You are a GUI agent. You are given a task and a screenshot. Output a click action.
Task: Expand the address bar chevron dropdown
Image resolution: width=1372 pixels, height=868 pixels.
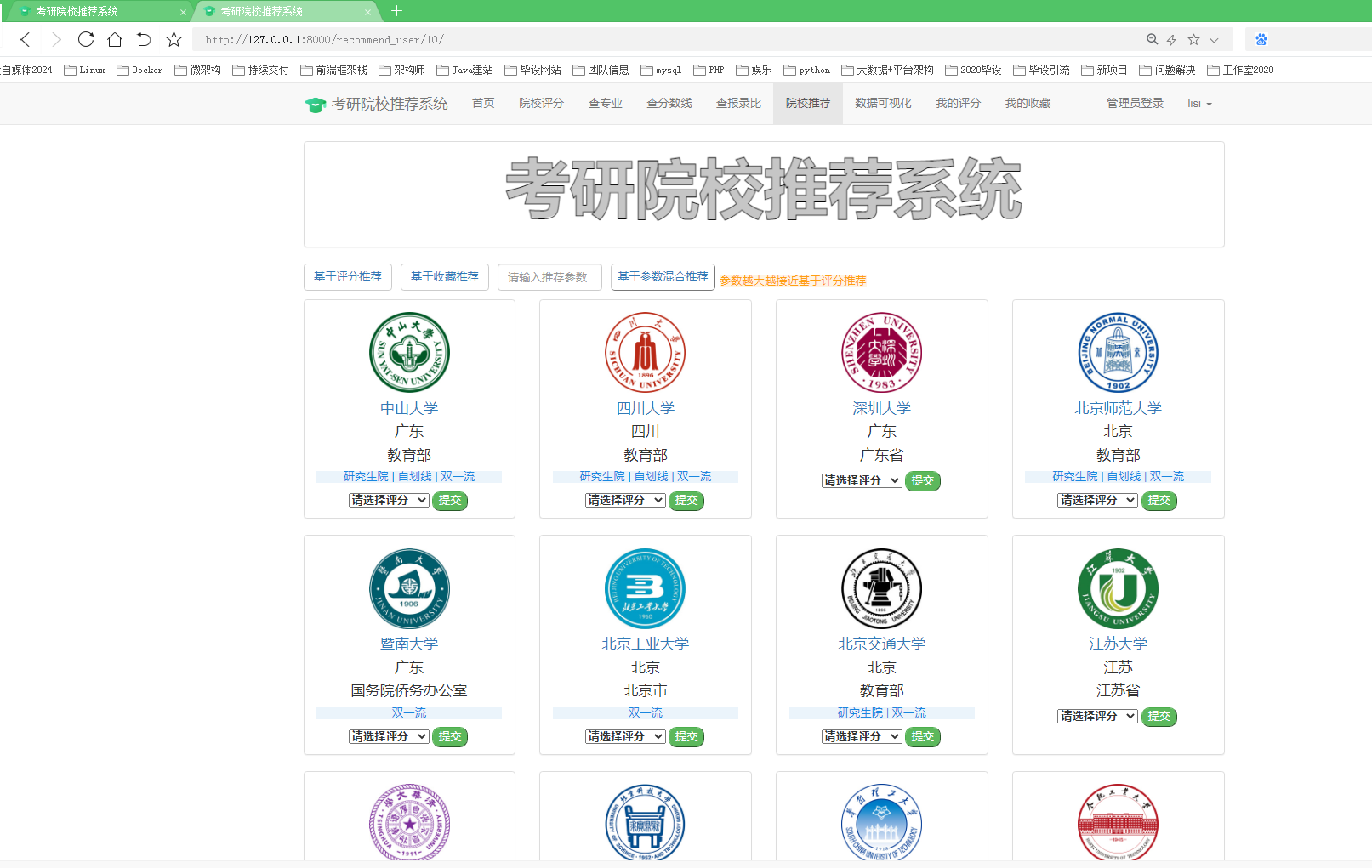click(x=1214, y=40)
